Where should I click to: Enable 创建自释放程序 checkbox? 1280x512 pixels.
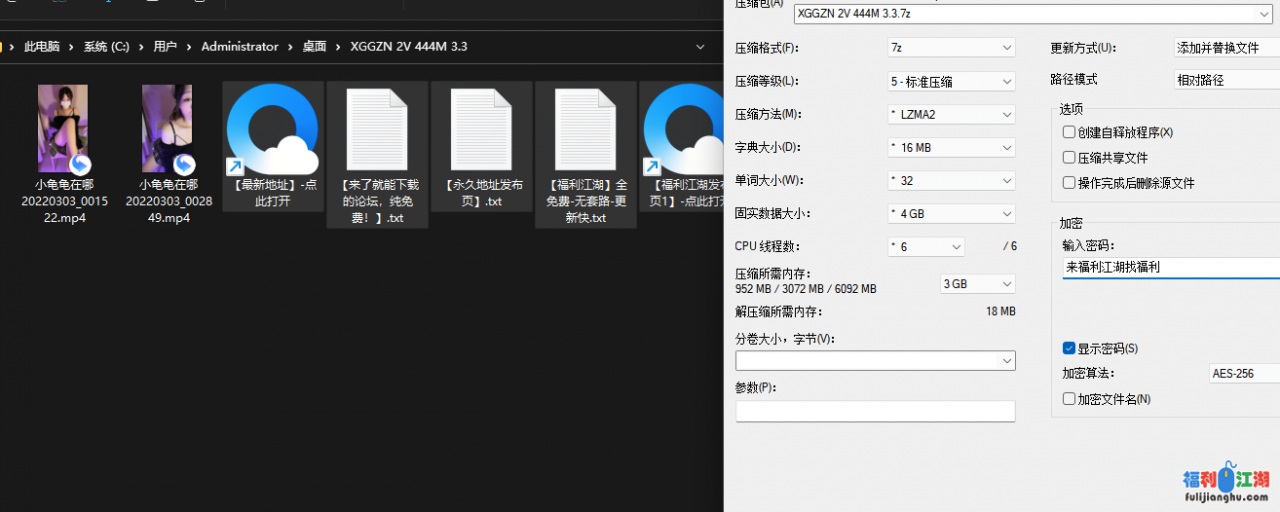[1069, 132]
